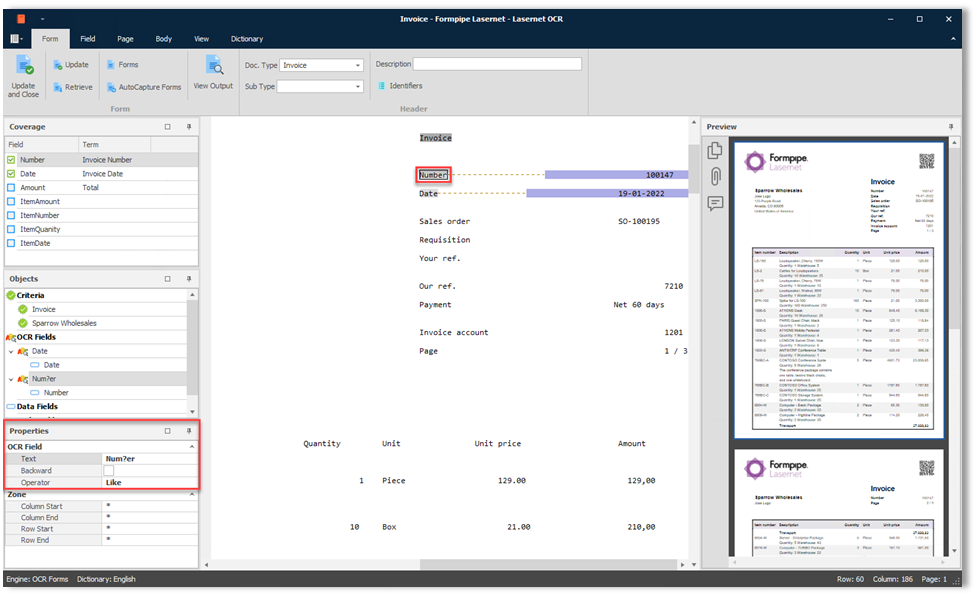Switch to the Field ribbon tab
This screenshot has height=596, width=977.
click(88, 39)
